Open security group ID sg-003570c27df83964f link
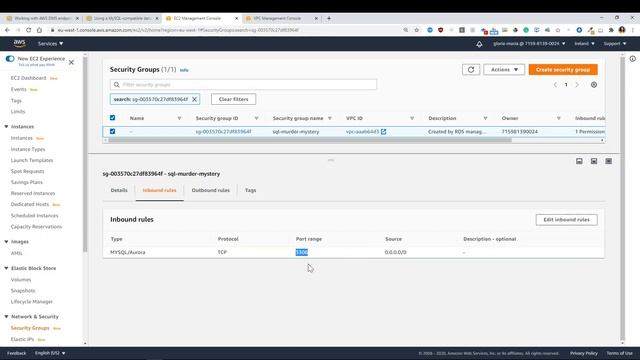Image resolution: width=640 pixels, height=360 pixels. (x=223, y=132)
